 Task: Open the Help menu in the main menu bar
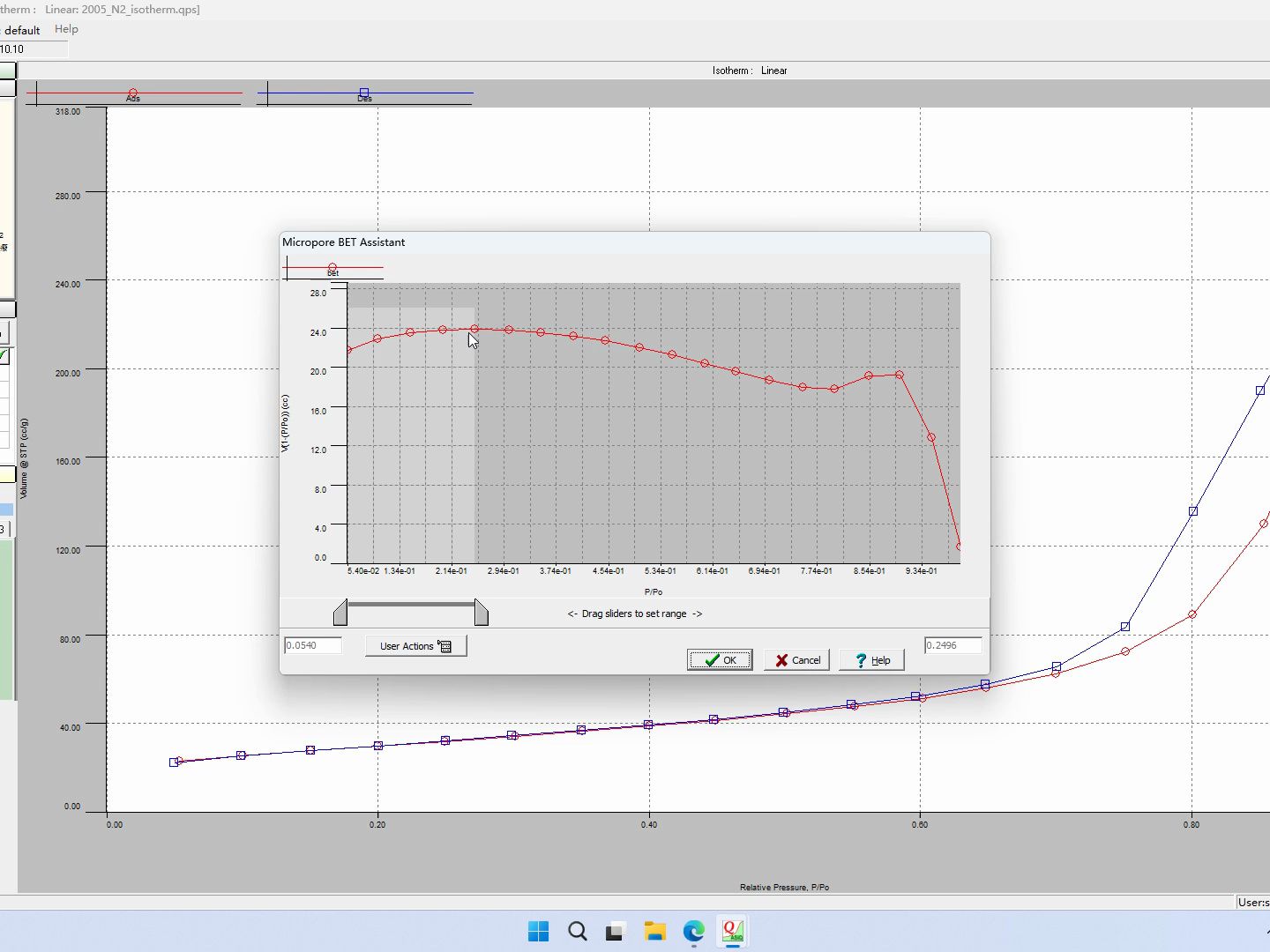pos(66,29)
